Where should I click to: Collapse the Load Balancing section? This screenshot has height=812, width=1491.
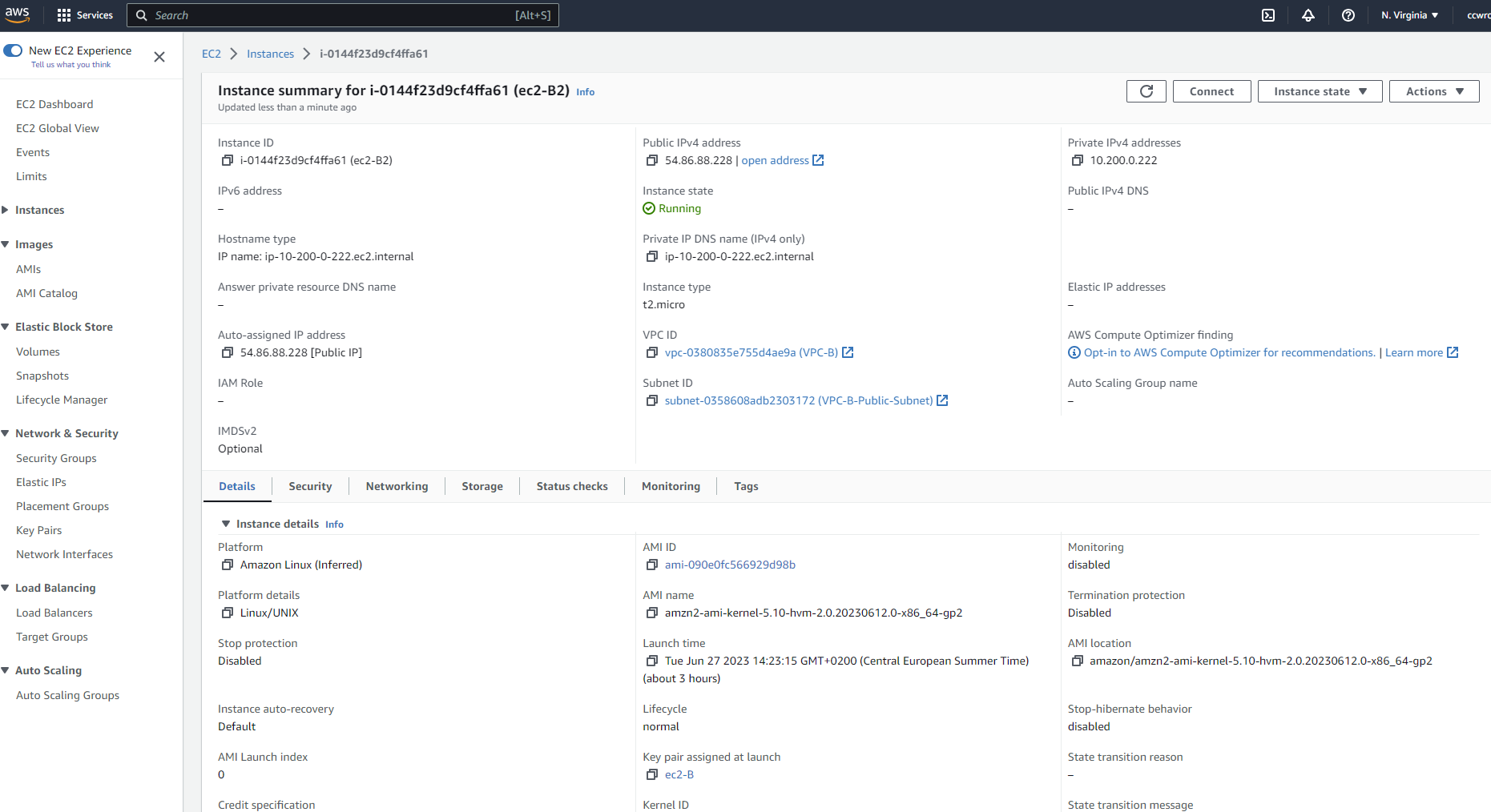(x=5, y=588)
